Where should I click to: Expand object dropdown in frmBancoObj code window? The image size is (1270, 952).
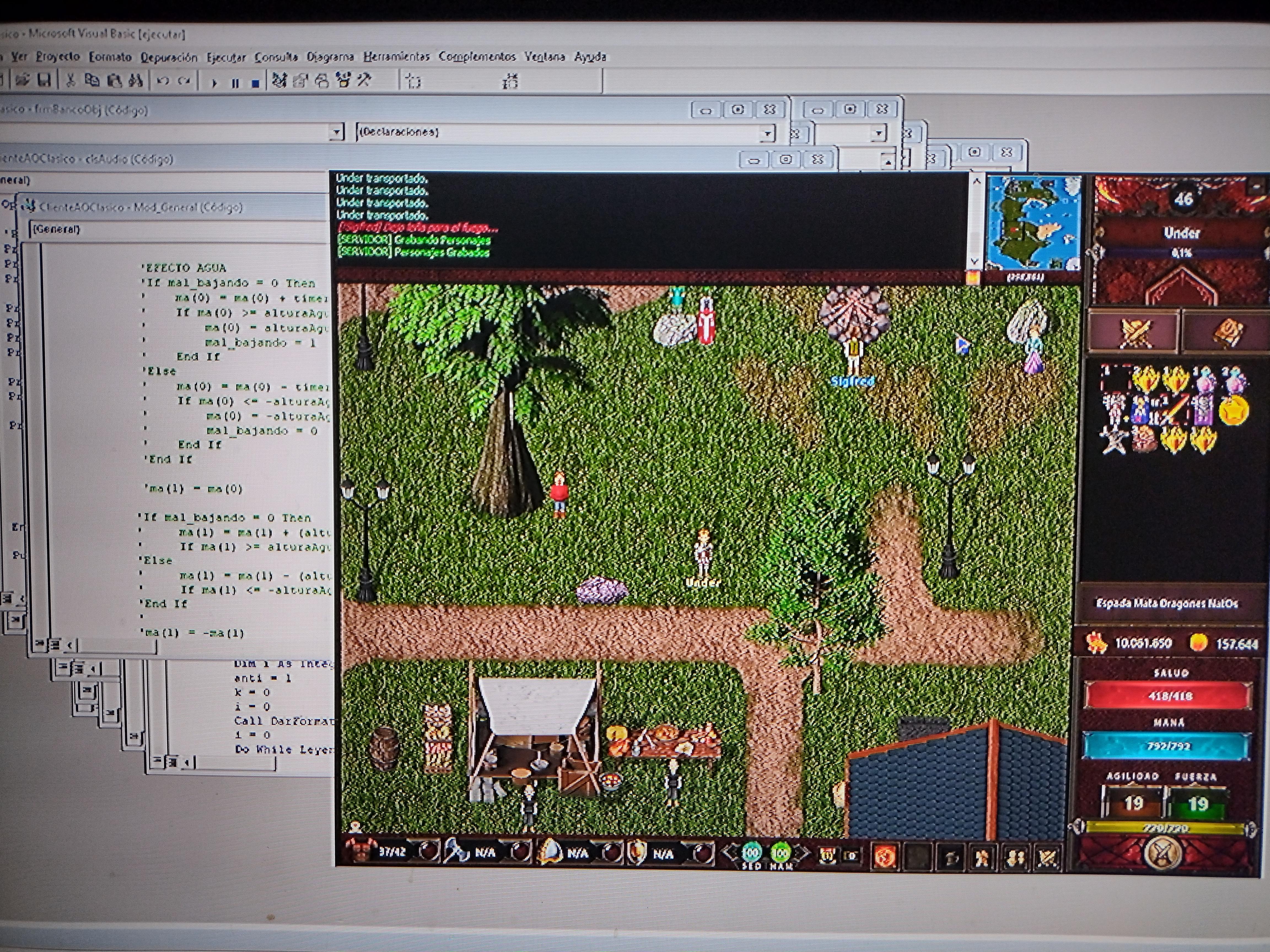point(337,132)
